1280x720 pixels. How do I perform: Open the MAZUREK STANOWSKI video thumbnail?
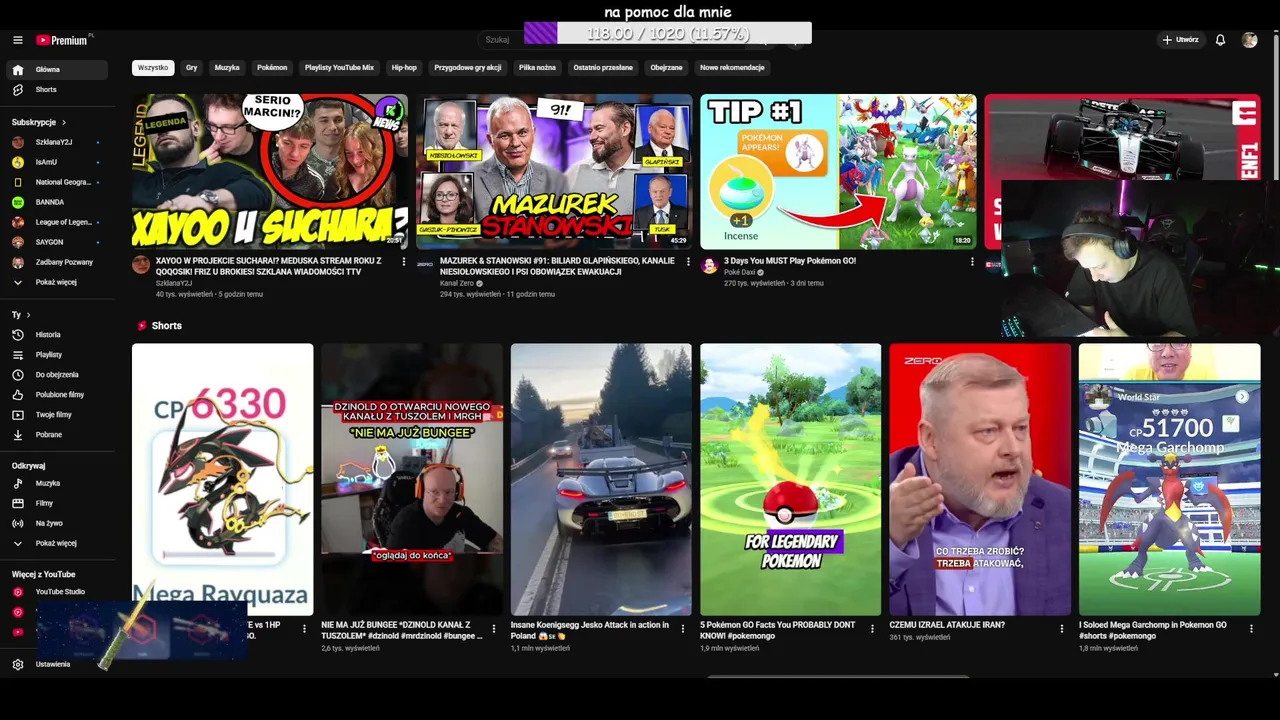pyautogui.click(x=554, y=171)
